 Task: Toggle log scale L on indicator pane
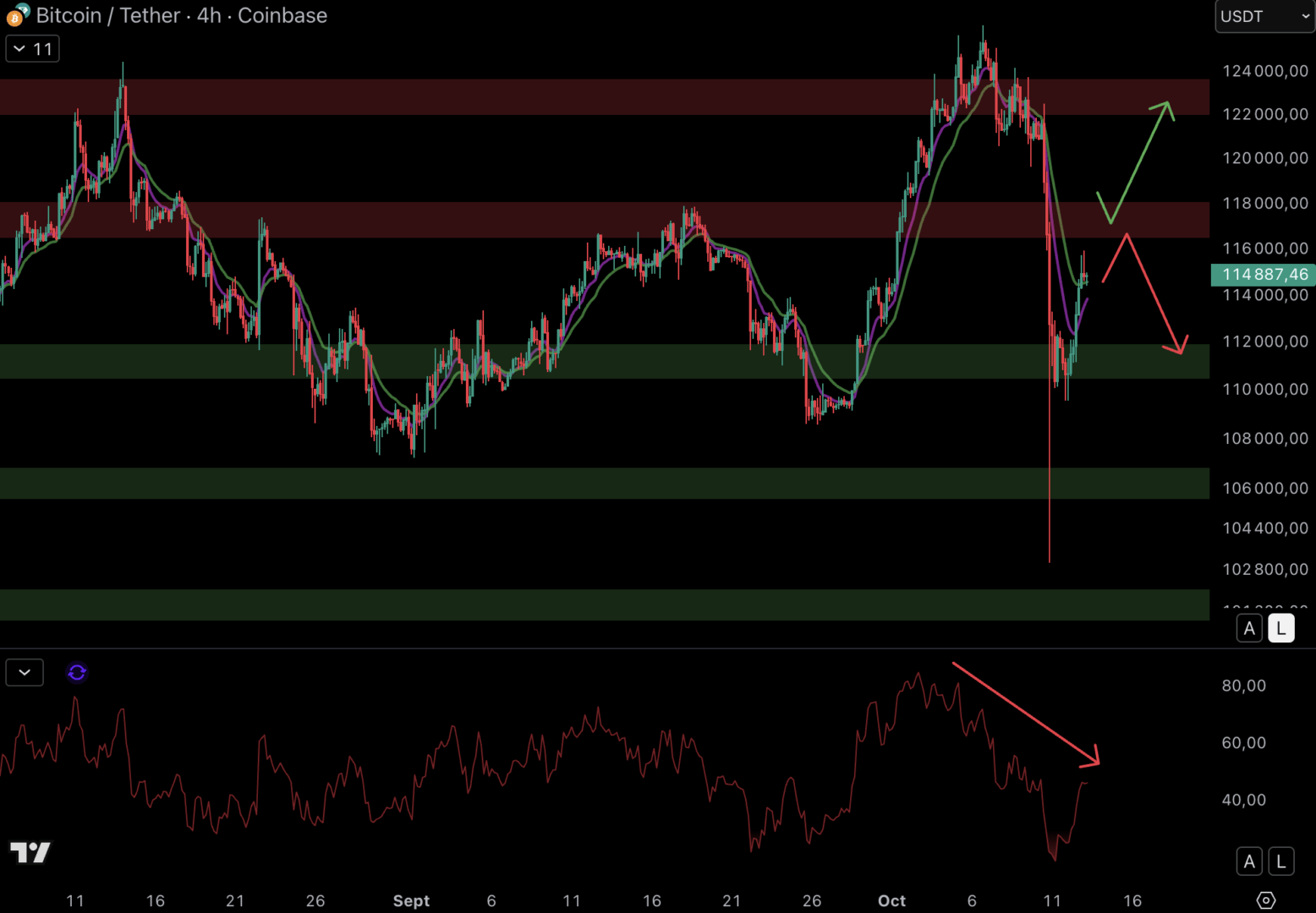(1280, 861)
